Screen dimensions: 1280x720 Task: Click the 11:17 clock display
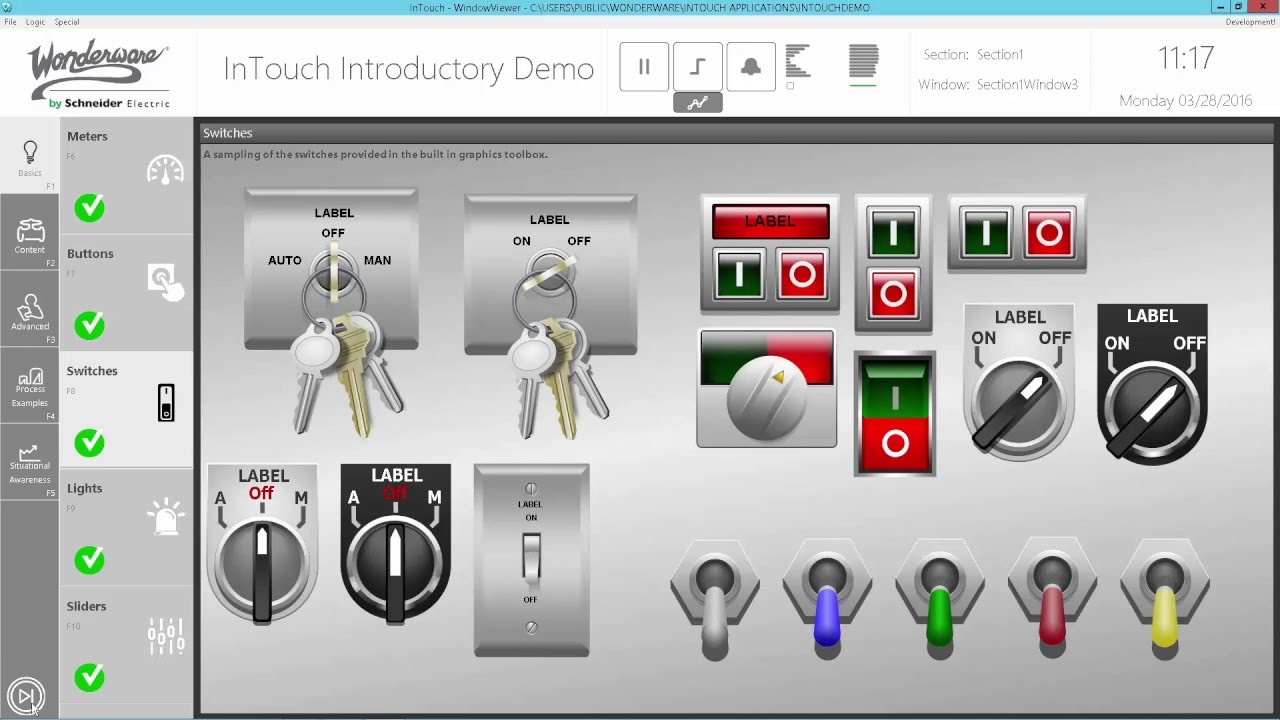click(x=1186, y=59)
